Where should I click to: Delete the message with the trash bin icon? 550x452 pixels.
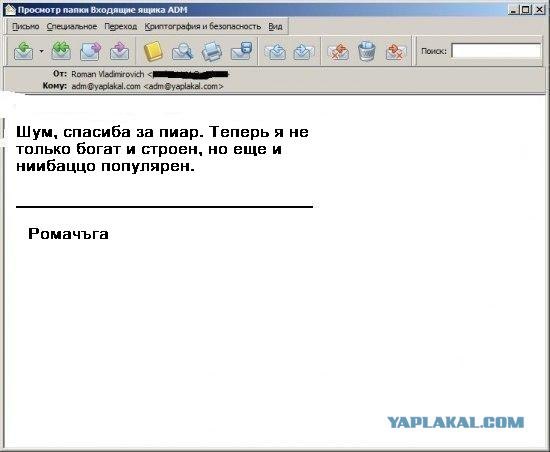click(x=367, y=51)
